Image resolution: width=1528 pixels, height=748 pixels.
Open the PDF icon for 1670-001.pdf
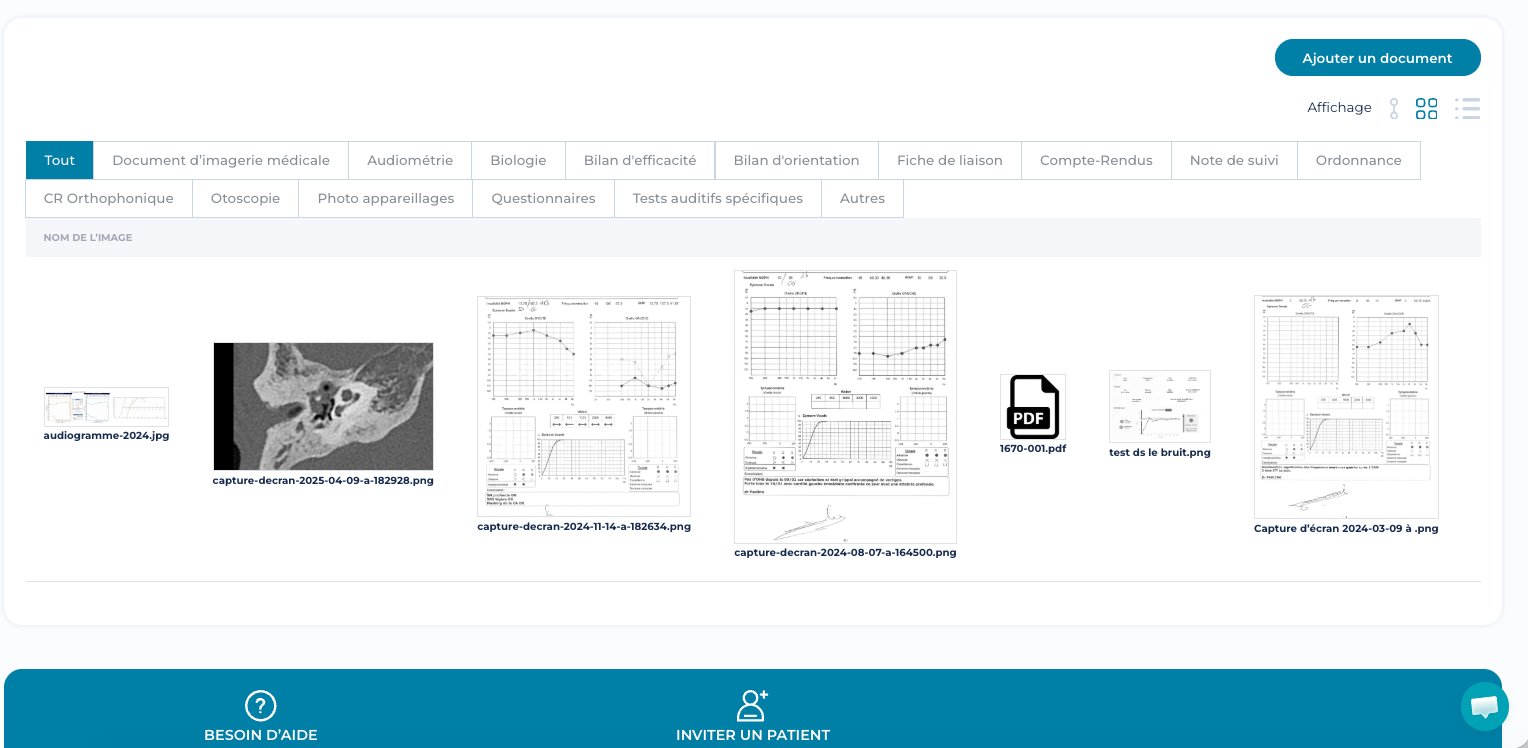click(x=1033, y=407)
